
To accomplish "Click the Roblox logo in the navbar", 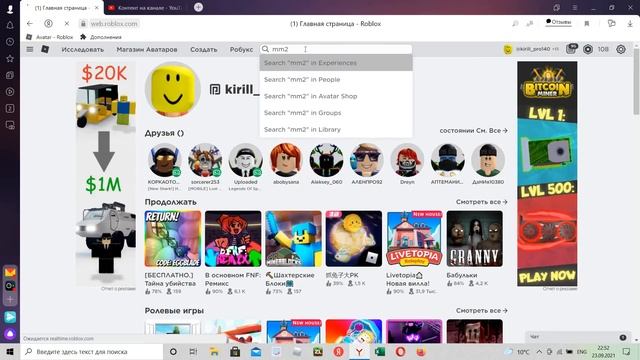I will click(x=45, y=49).
